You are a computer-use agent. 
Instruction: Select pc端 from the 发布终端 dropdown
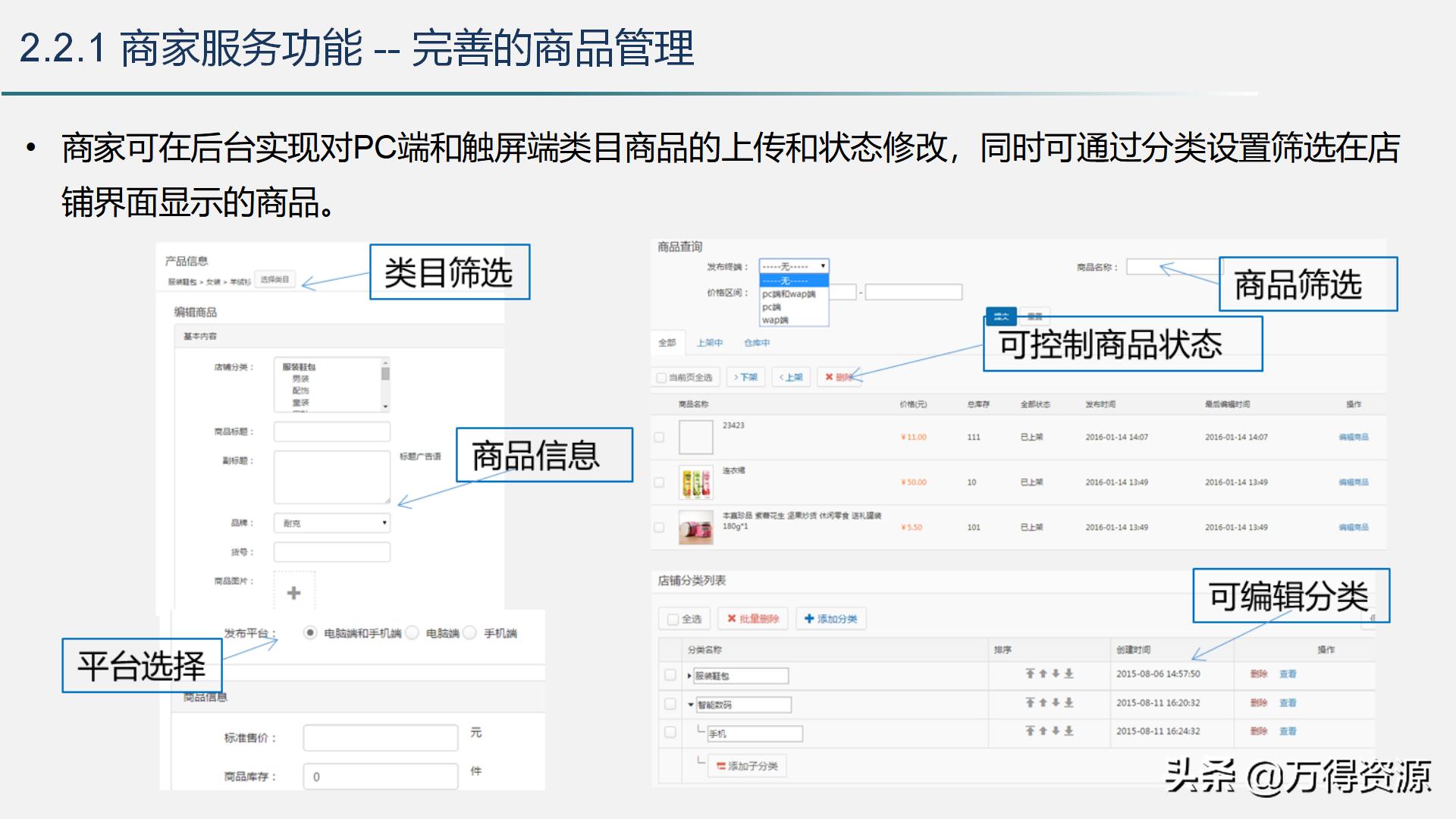(x=772, y=308)
